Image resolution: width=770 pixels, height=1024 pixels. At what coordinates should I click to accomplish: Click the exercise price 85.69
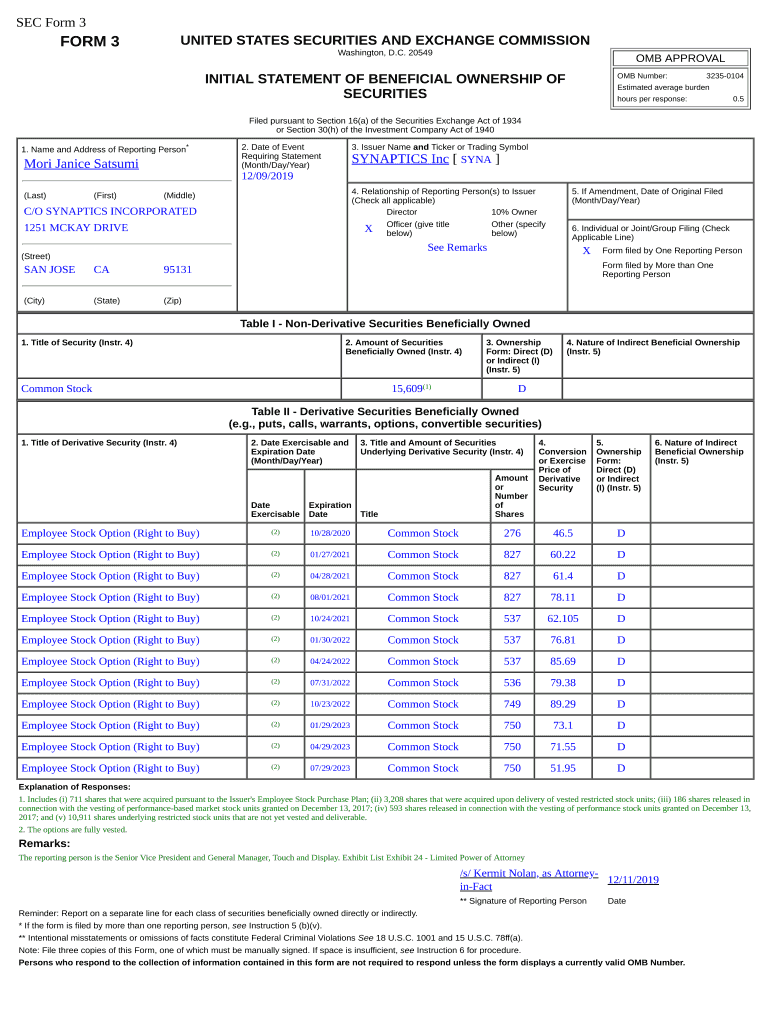pyautogui.click(x=563, y=661)
